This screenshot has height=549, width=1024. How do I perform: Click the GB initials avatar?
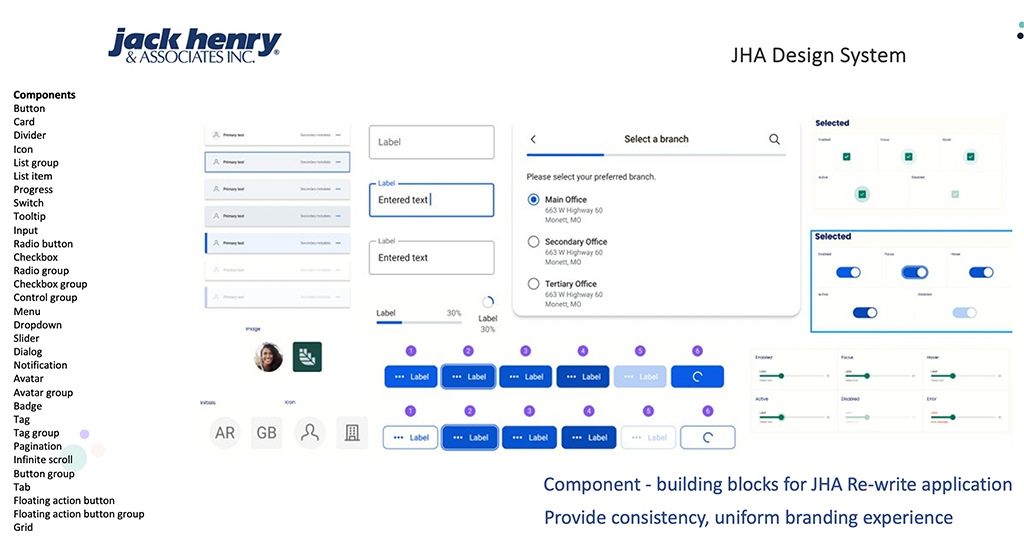[267, 433]
